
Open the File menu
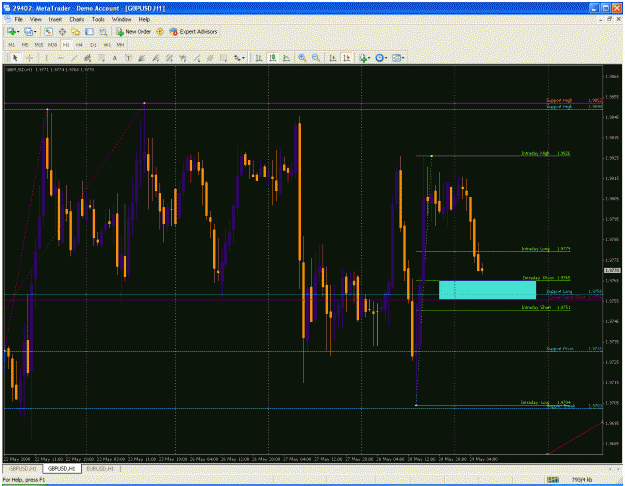[18, 19]
